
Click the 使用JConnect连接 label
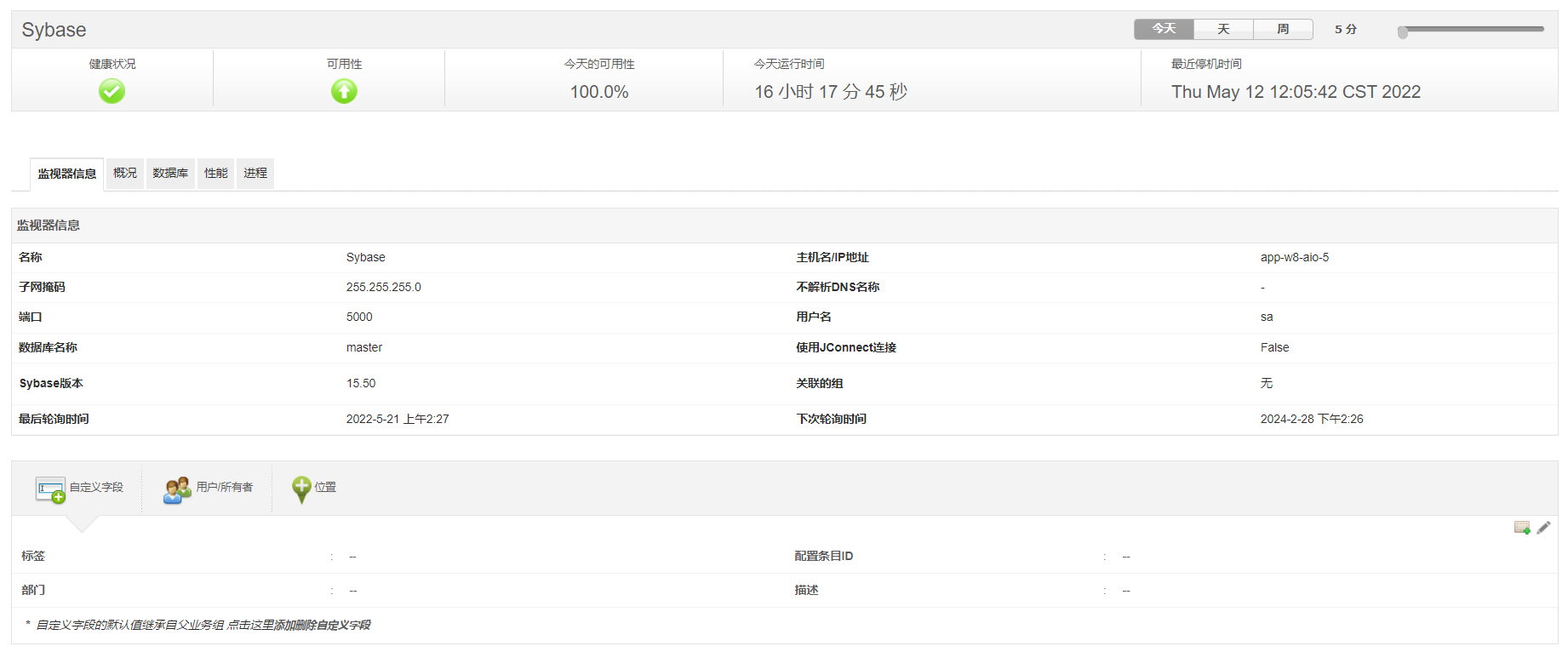coord(846,347)
